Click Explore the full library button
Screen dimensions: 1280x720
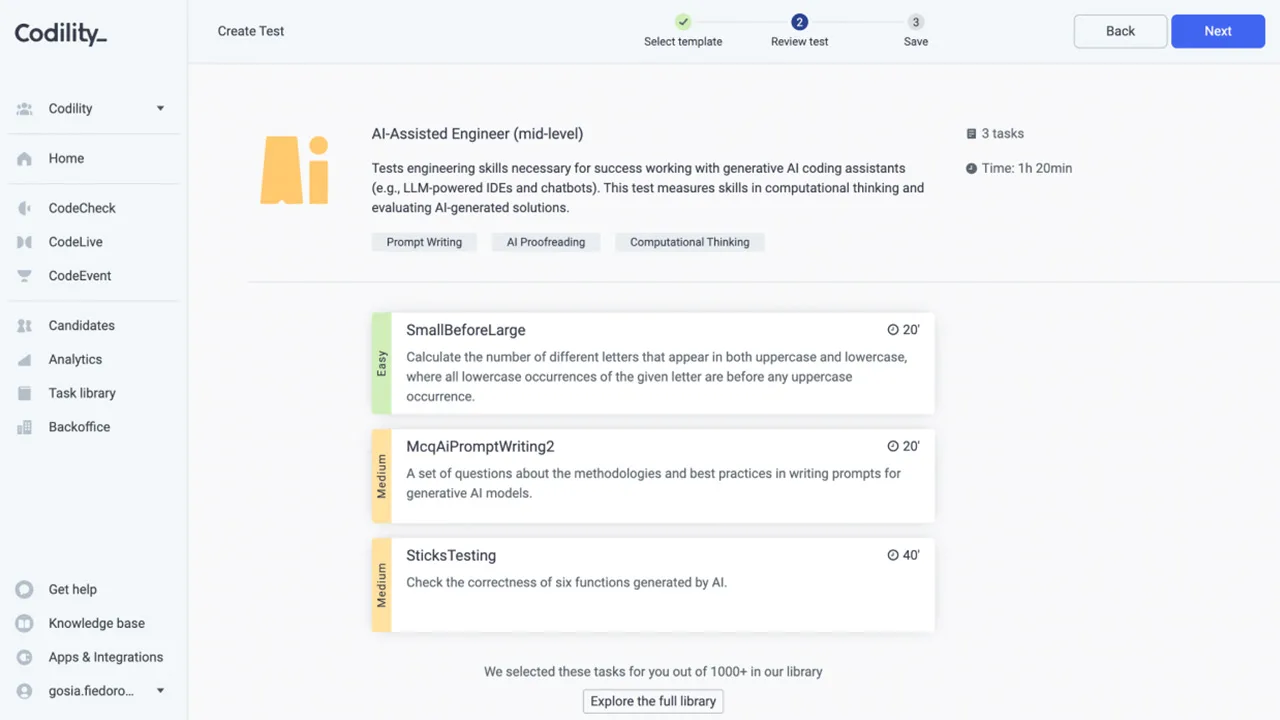click(x=653, y=701)
